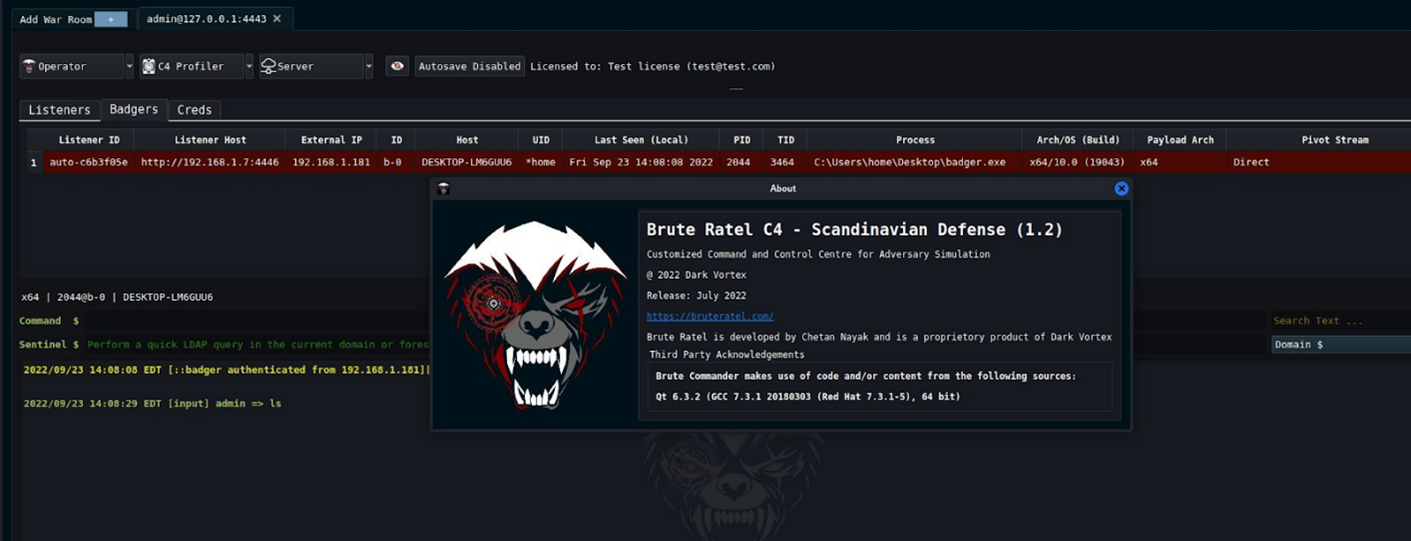Click the Autosave Disabled button
Viewport: 1411px width, 541px height.
(469, 66)
